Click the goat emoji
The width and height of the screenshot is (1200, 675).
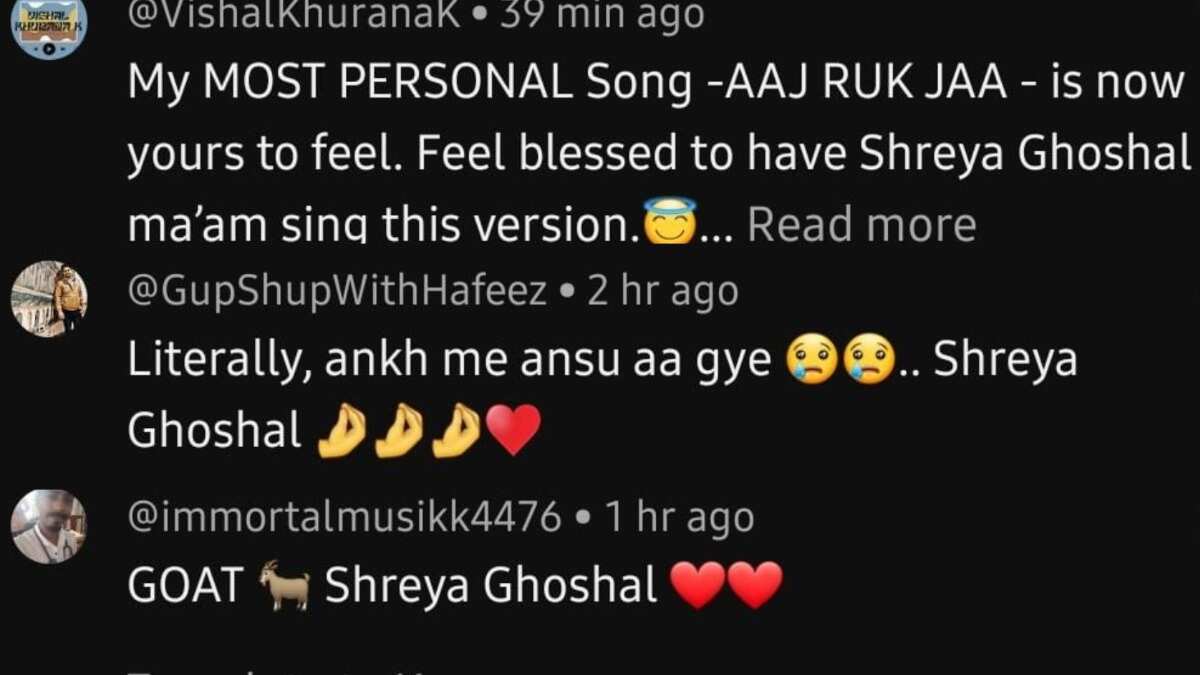tap(285, 587)
